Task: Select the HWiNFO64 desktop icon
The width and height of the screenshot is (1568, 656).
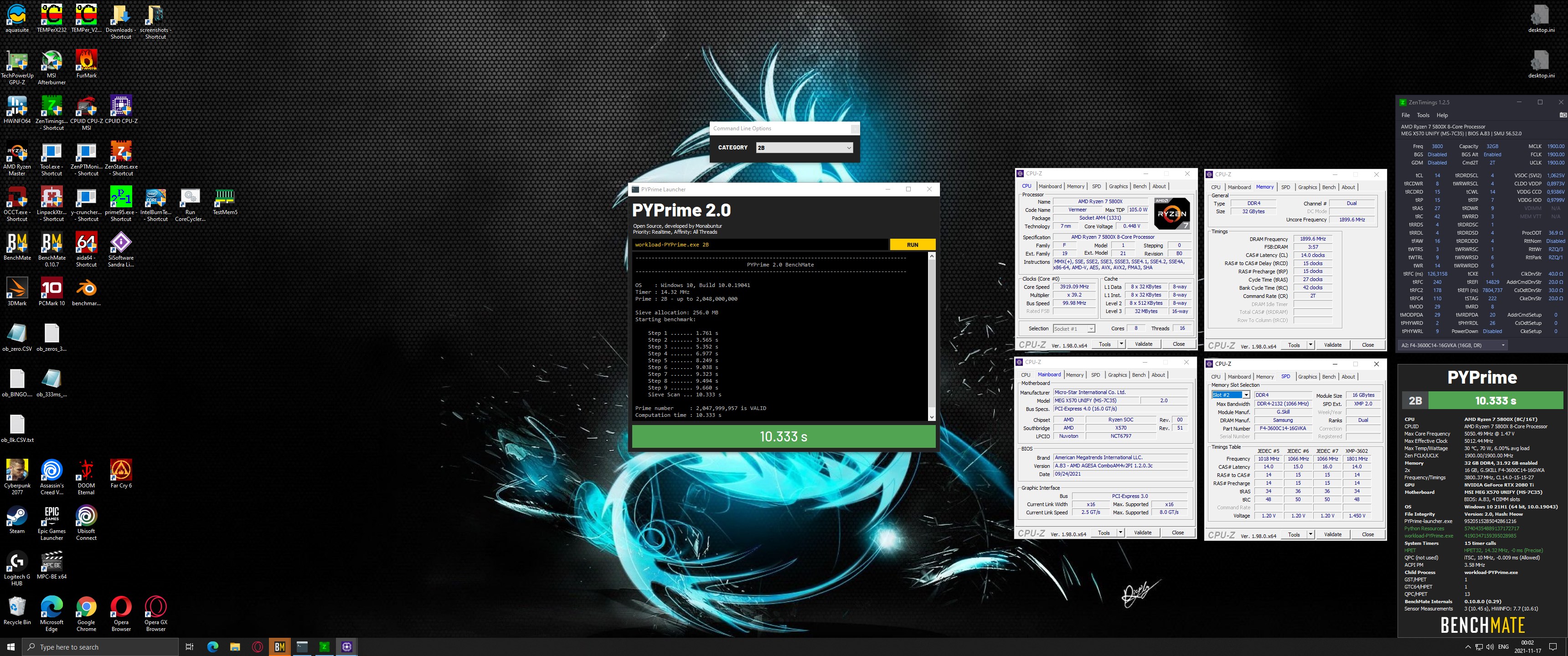Action: pyautogui.click(x=17, y=109)
